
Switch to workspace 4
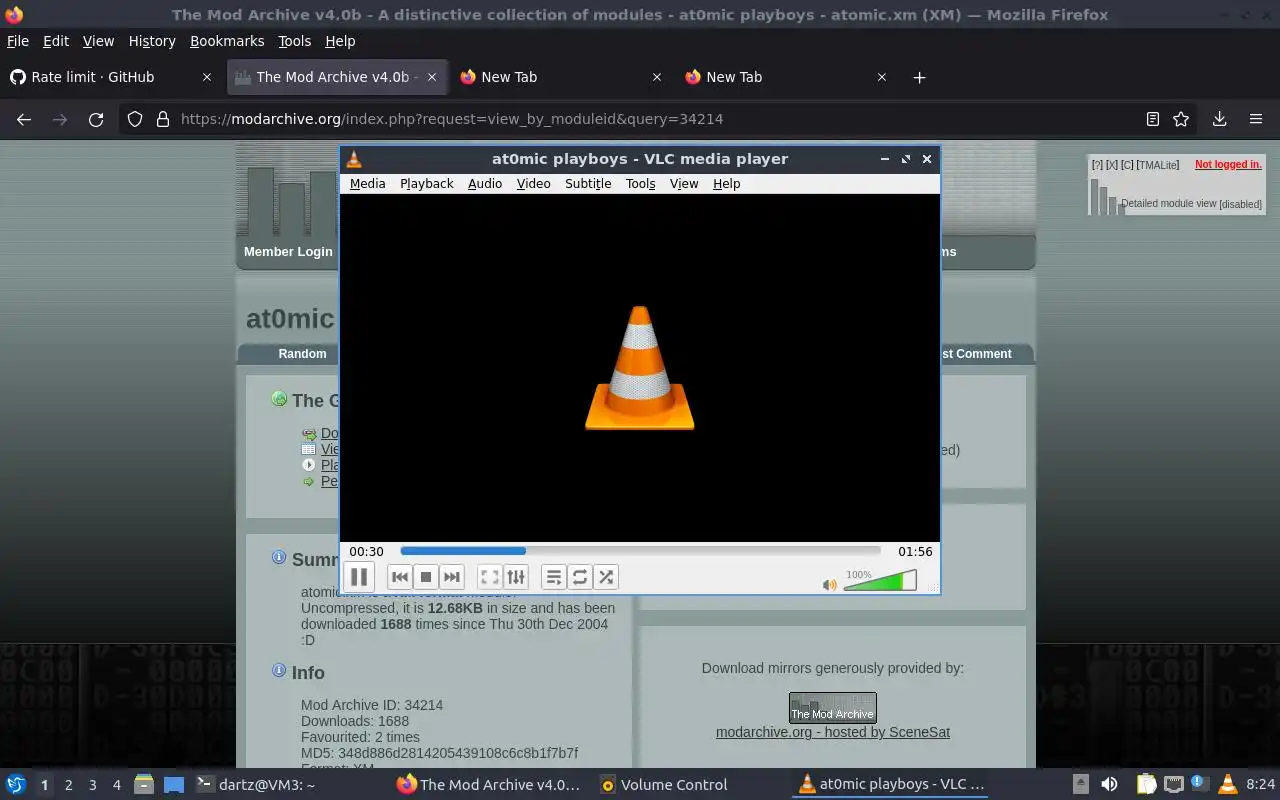point(117,785)
